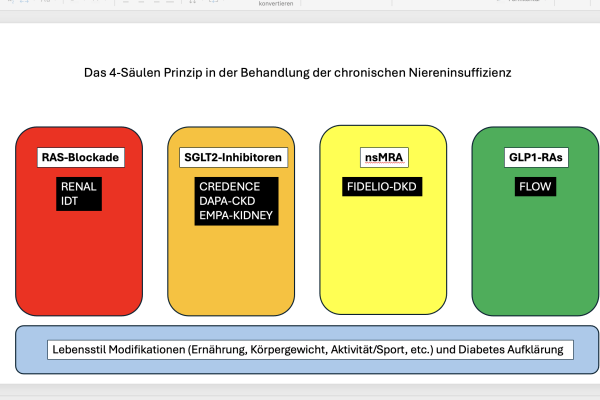This screenshot has width=600, height=400.
Task: Select the GLP1-RAs label text box
Action: tap(535, 158)
